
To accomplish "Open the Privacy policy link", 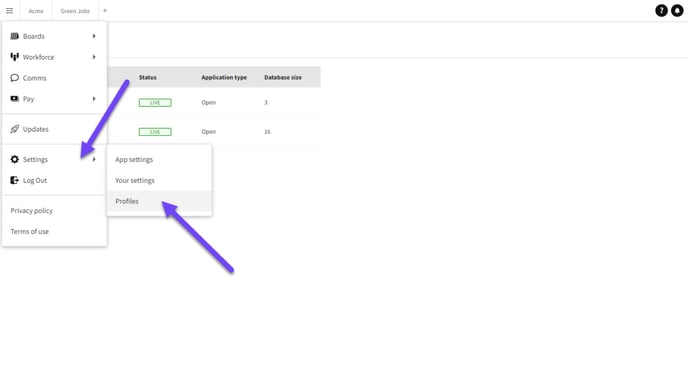I will [x=32, y=211].
